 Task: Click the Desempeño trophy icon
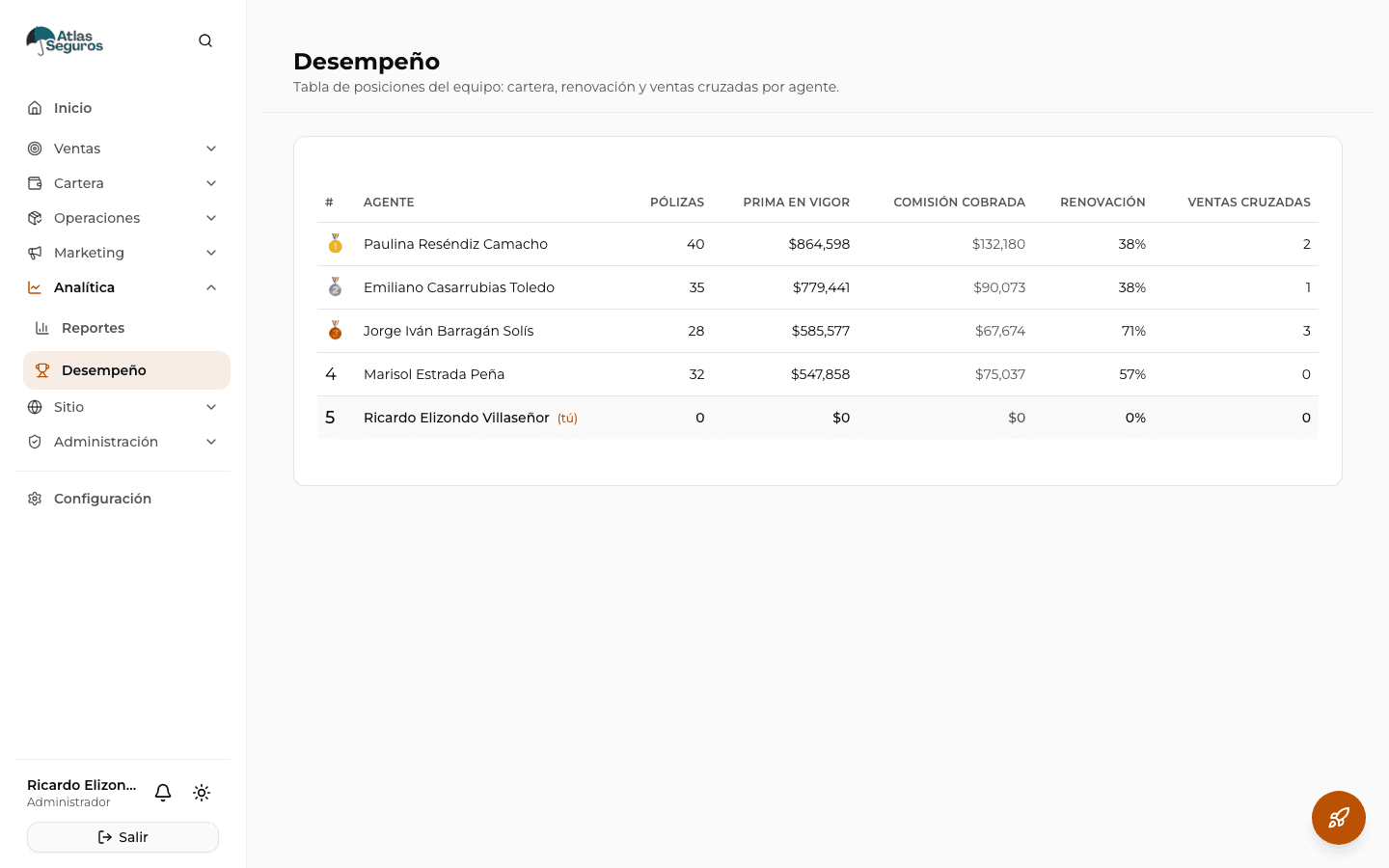tap(42, 370)
